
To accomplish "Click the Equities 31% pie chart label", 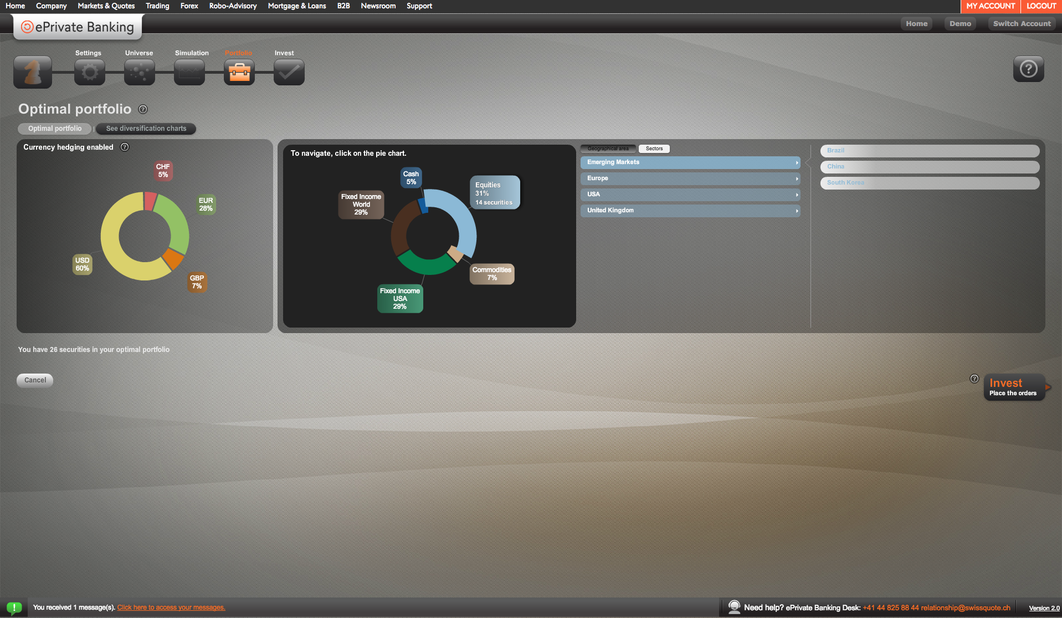I will point(495,192).
